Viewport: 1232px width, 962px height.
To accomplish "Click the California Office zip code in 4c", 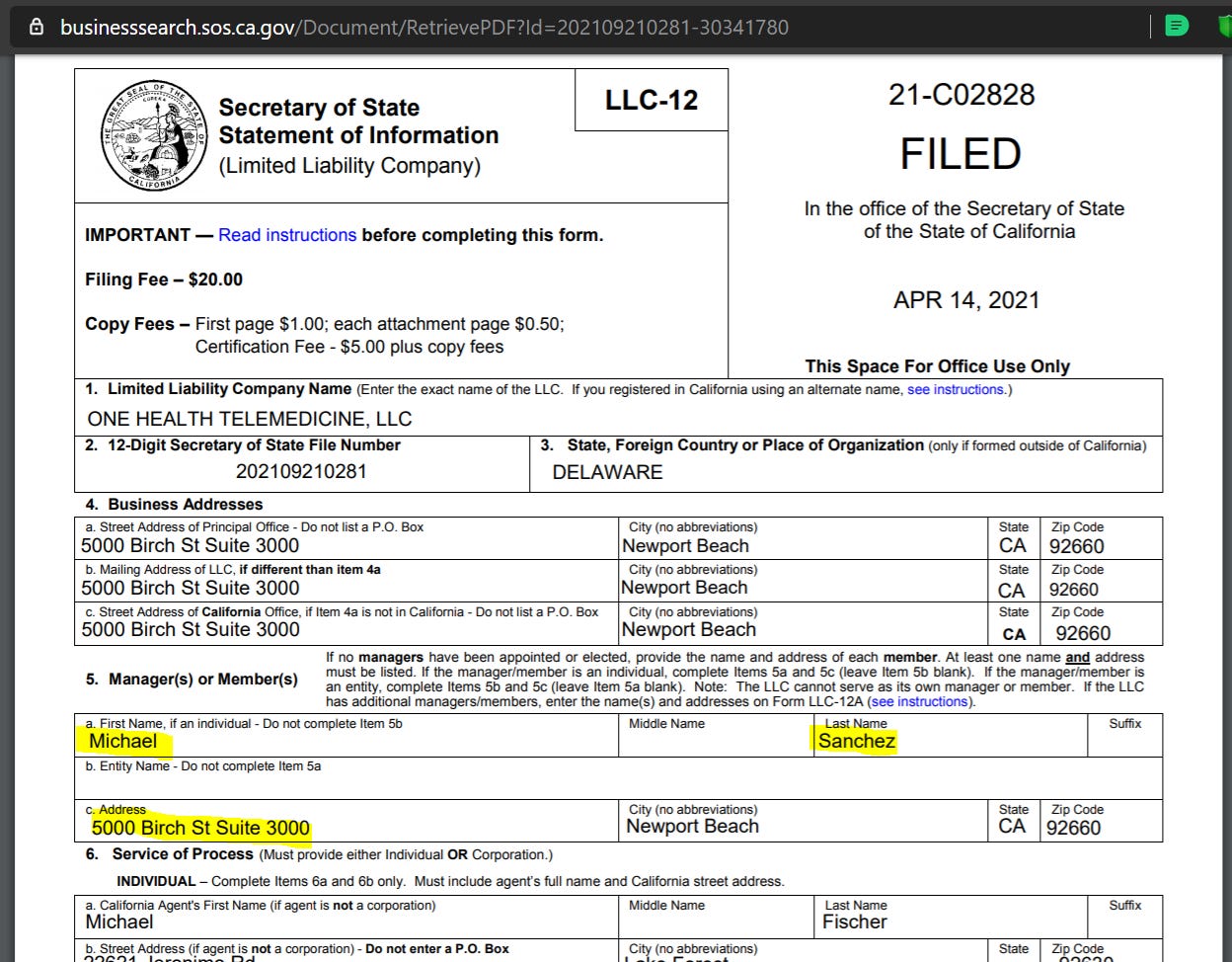I will click(1083, 633).
